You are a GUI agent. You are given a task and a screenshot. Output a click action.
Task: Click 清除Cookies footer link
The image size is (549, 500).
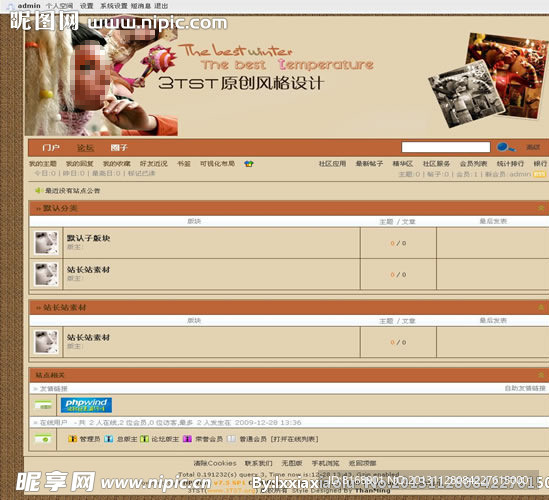coord(215,463)
